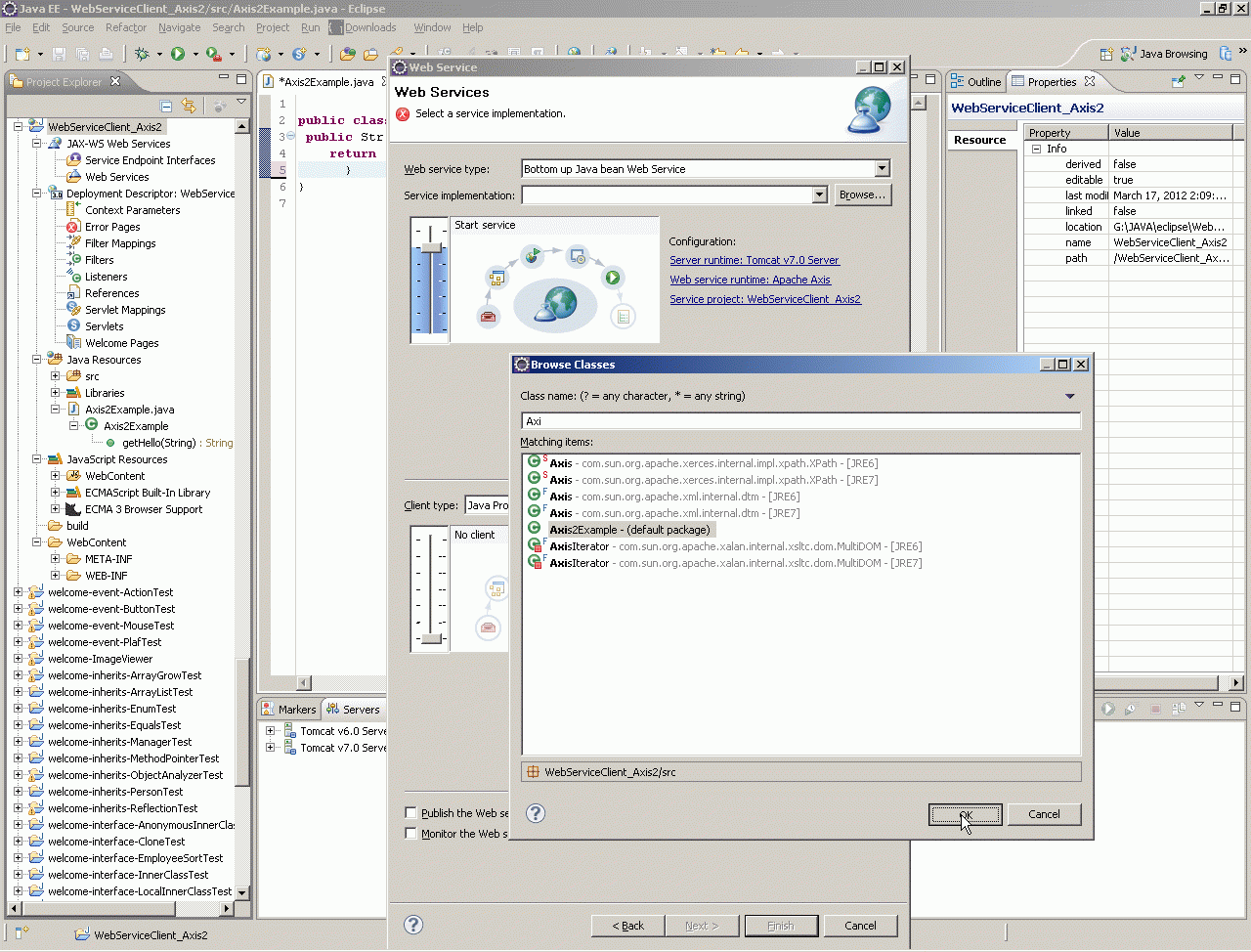Expand the Libraries node
The width and height of the screenshot is (1251, 952).
(x=56, y=393)
